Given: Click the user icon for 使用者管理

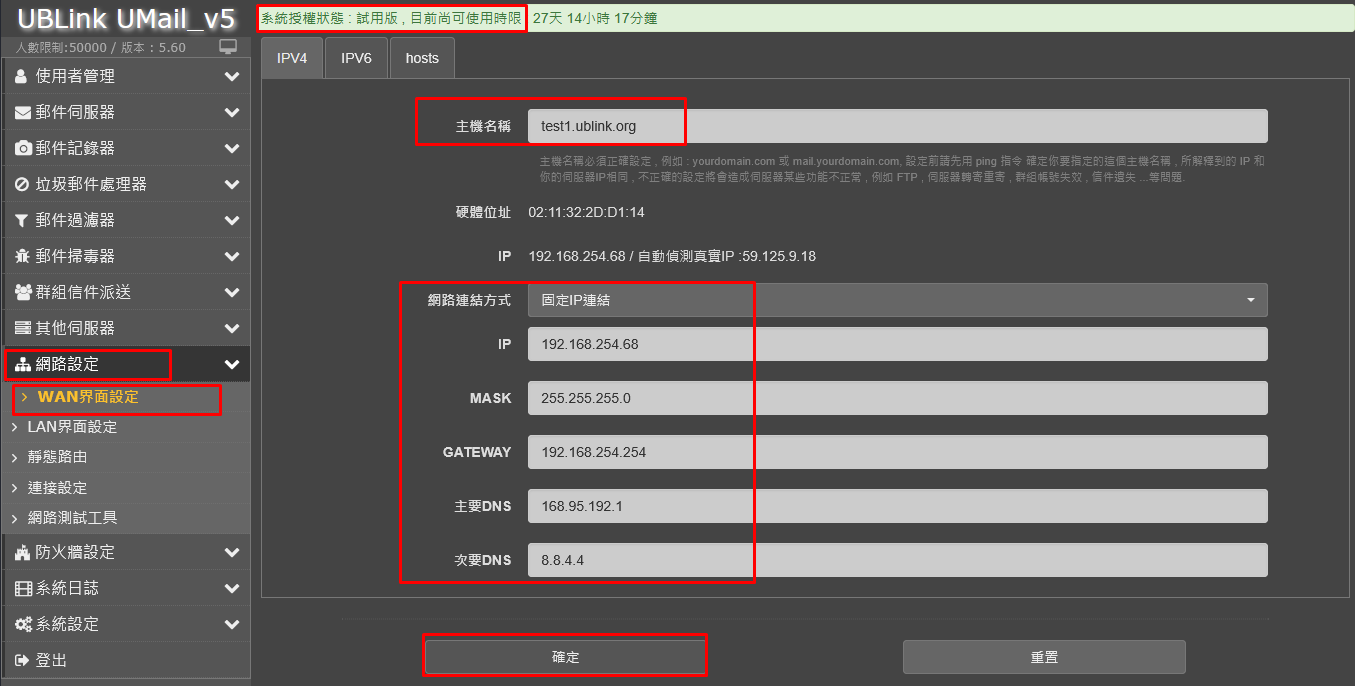Looking at the screenshot, I should [x=22, y=76].
